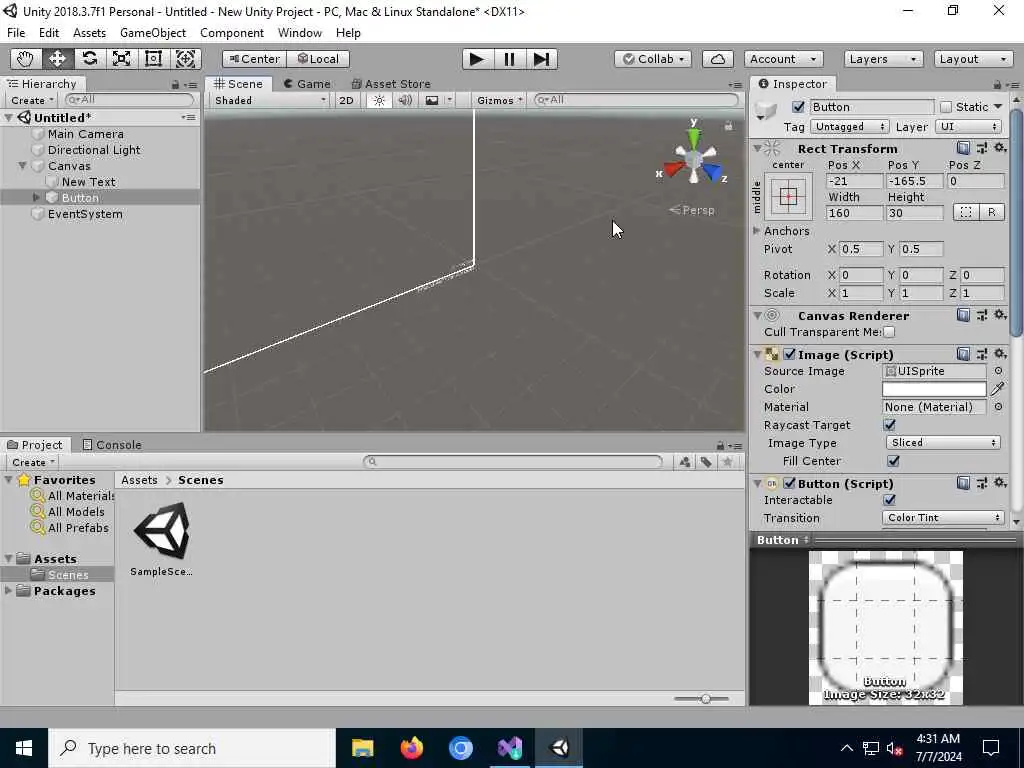Open the Collab button

pyautogui.click(x=652, y=59)
